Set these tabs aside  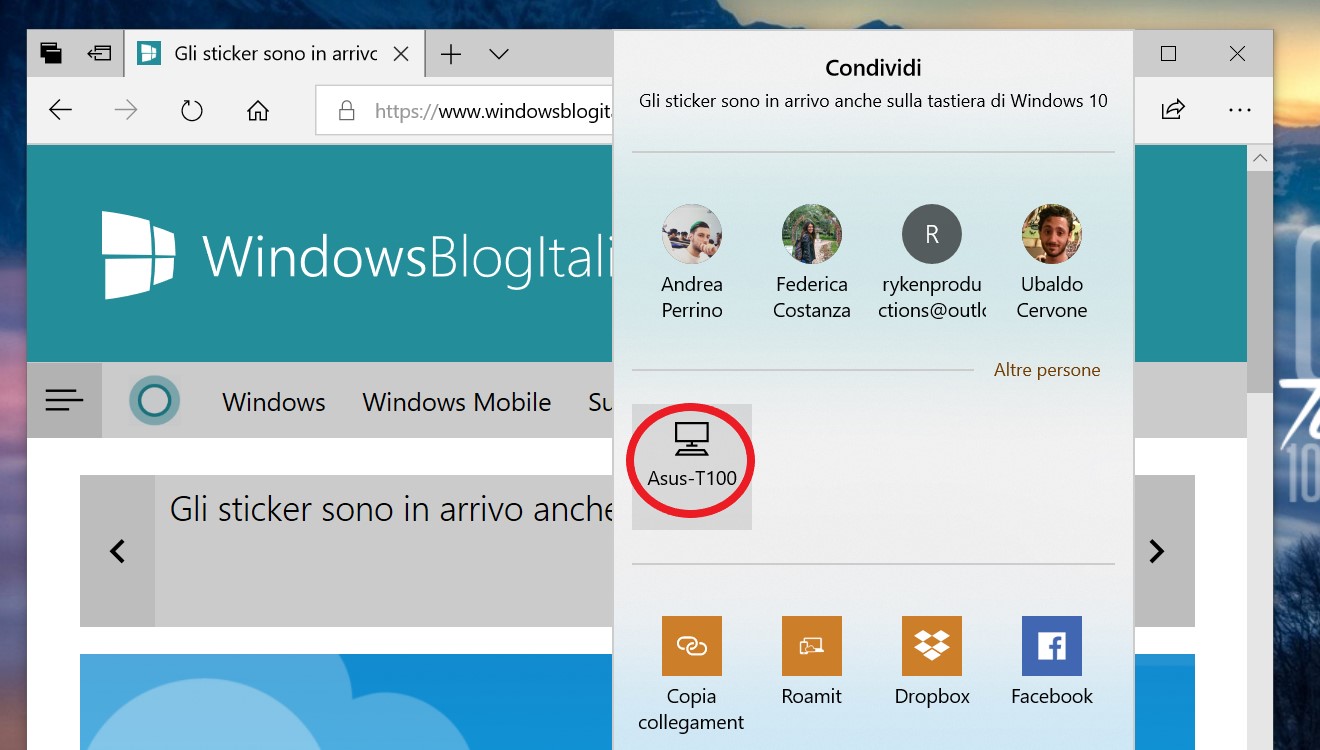click(x=98, y=54)
